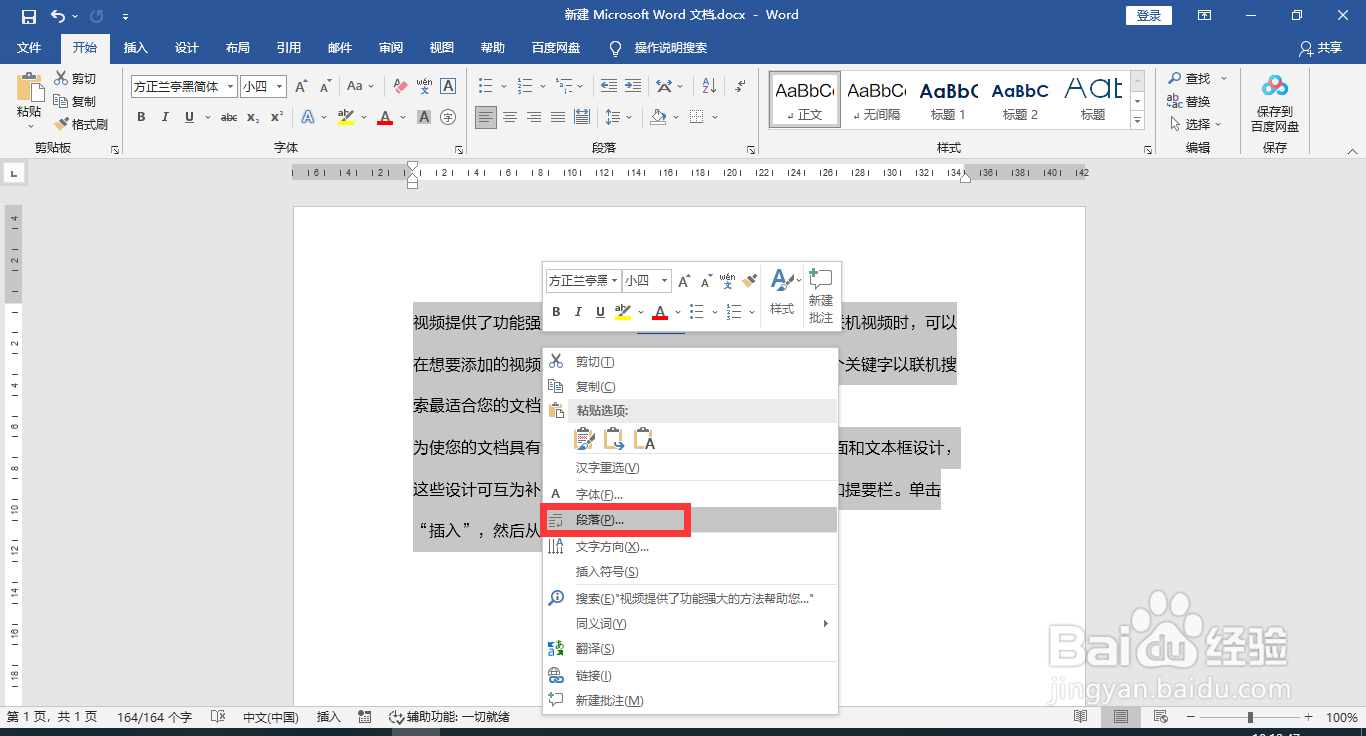Viewport: 1366px width, 736px height.
Task: Toggle Superscript formatting on
Action: pos(277,117)
